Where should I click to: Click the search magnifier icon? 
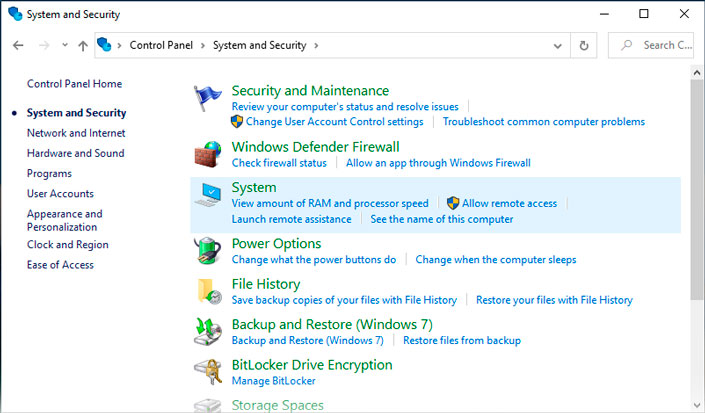[x=626, y=45]
